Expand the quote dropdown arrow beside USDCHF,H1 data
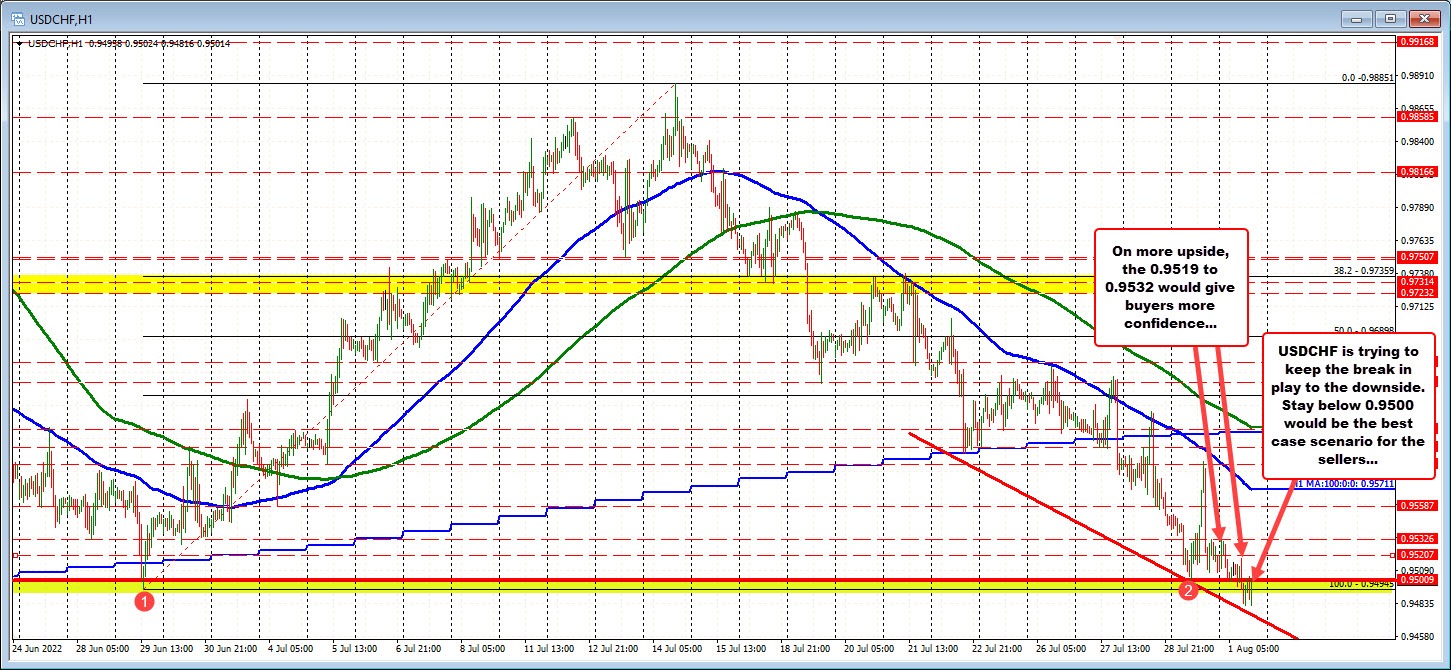1451x670 pixels. pos(19,44)
